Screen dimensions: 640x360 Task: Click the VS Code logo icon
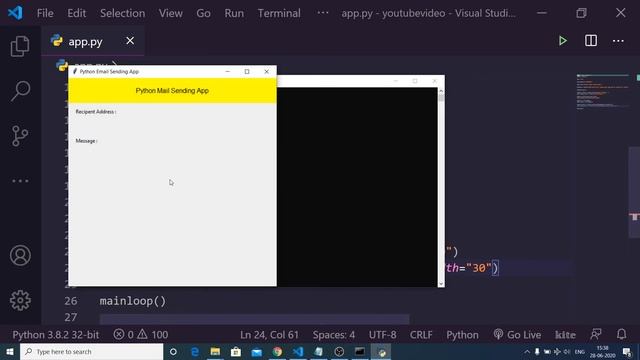coord(15,13)
